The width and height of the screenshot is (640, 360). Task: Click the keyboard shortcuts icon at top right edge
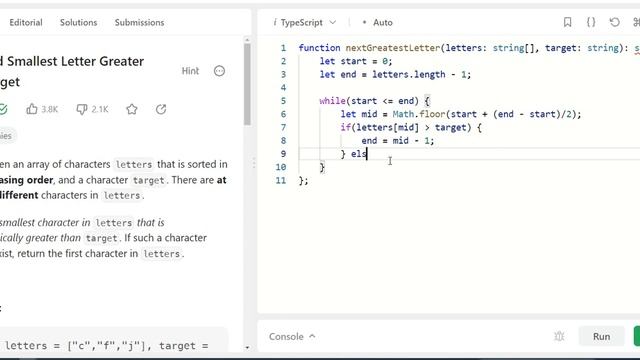pos(636,22)
